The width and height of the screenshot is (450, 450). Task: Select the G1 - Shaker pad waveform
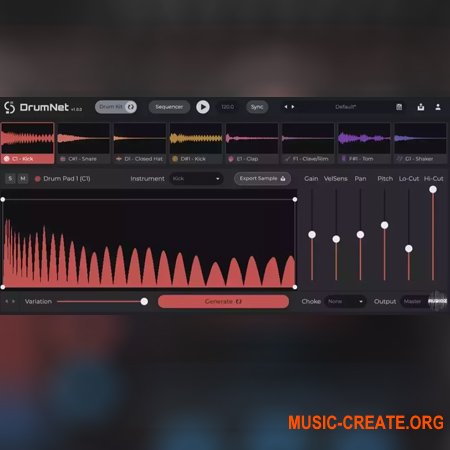point(420,138)
